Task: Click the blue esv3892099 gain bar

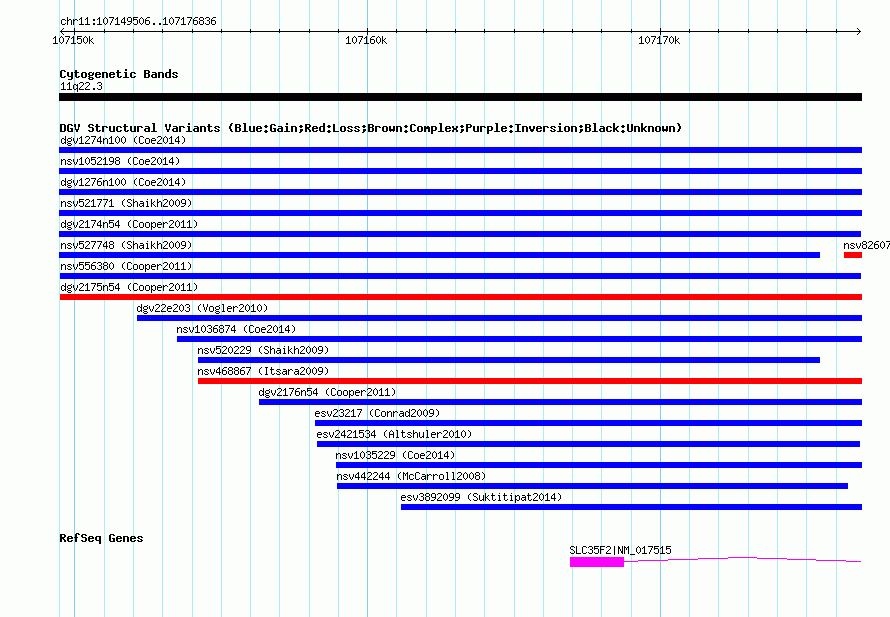Action: 632,507
